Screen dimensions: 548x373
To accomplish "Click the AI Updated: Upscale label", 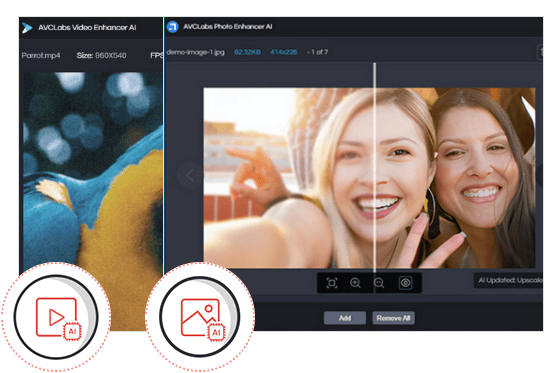I will [x=510, y=280].
